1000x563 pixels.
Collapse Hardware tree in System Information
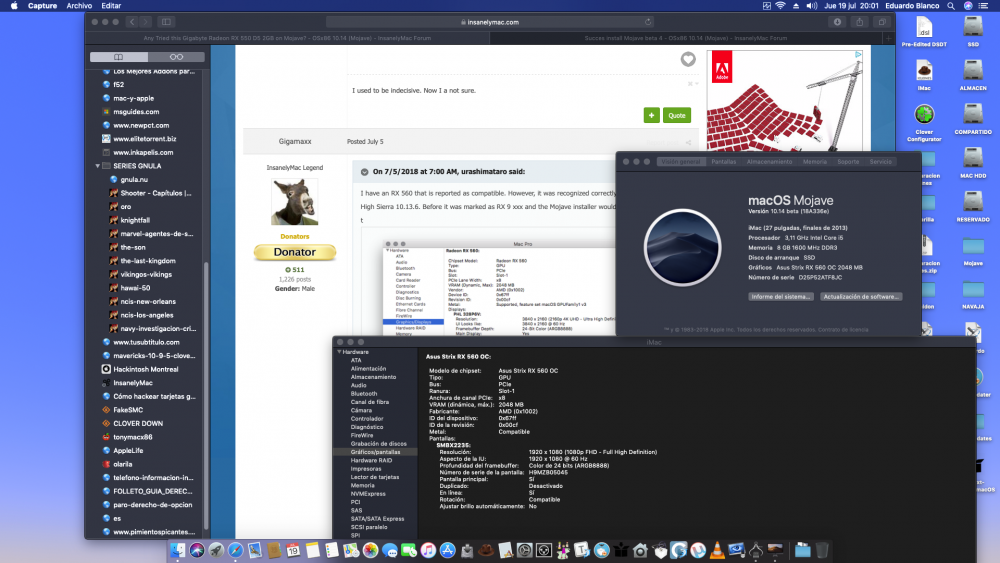(x=339, y=352)
